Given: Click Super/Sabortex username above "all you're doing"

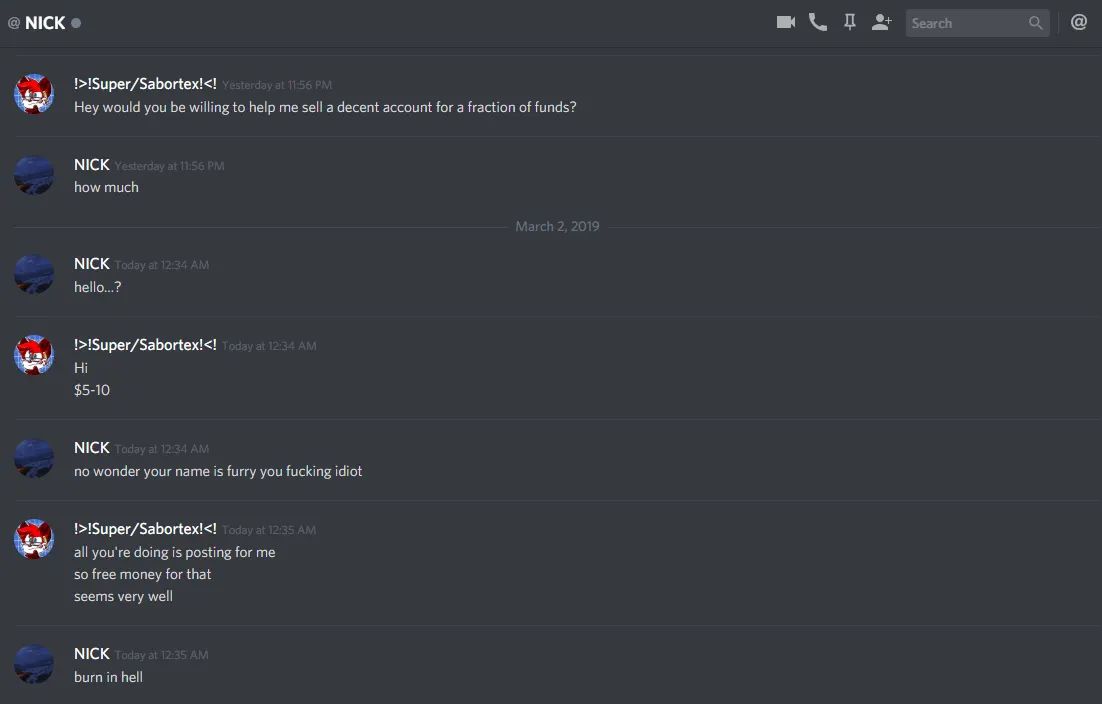Looking at the screenshot, I should (x=145, y=529).
